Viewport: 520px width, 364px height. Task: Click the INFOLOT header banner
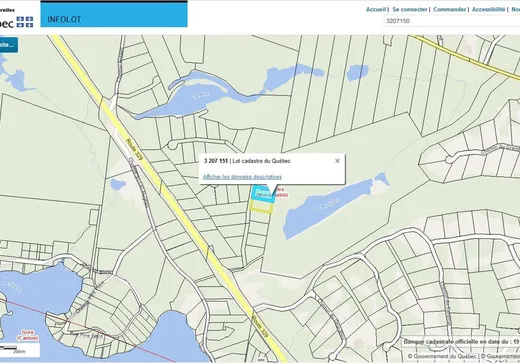pyautogui.click(x=114, y=14)
